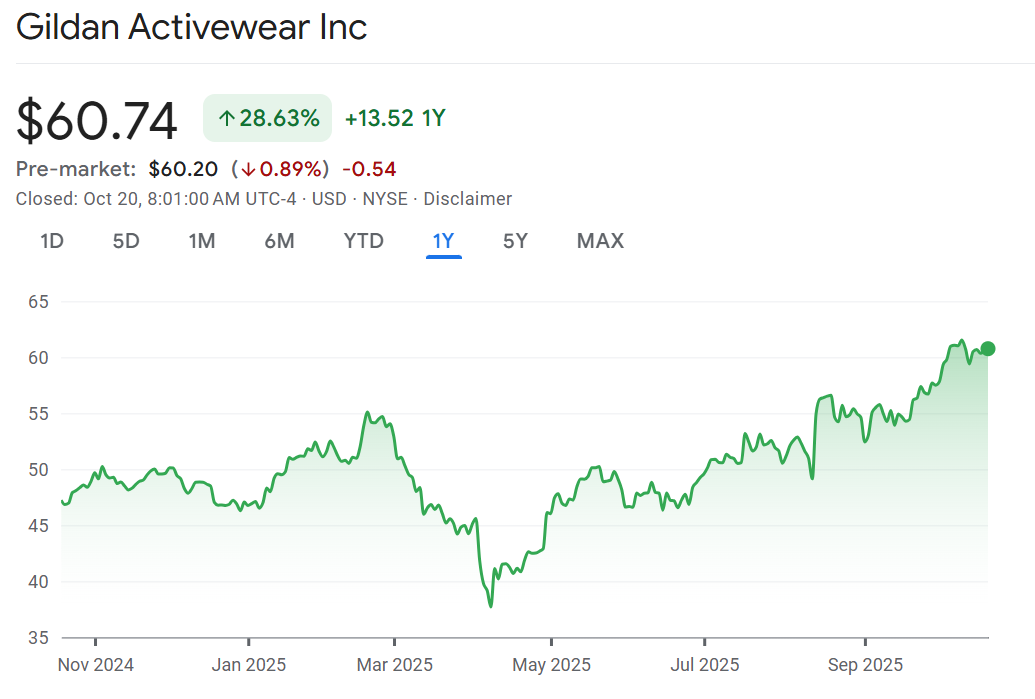Click the green endpoint dot on chart
This screenshot has height=699, width=1035.
click(988, 348)
